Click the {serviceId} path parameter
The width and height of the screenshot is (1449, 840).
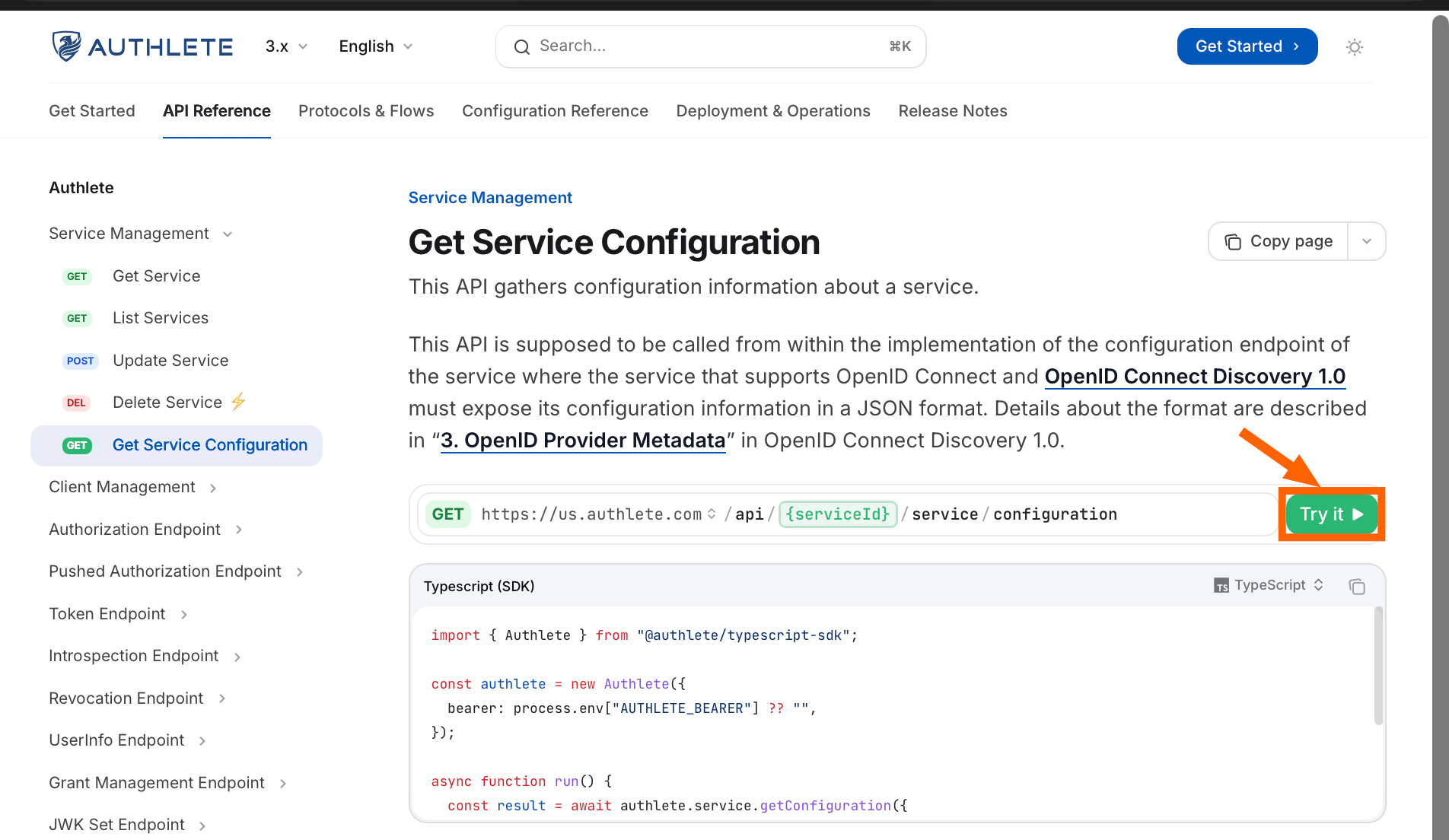click(x=838, y=514)
